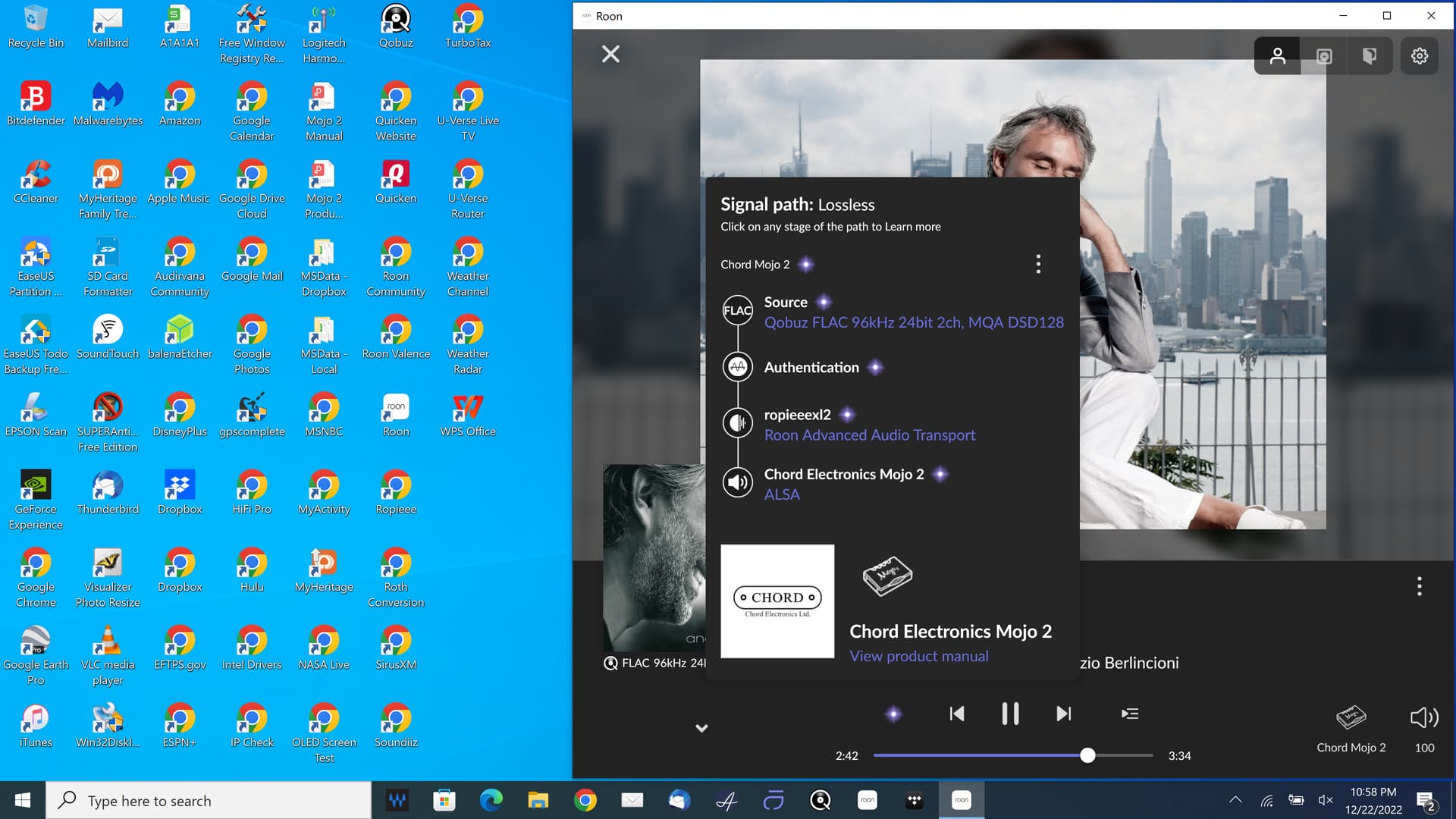Skip to the next track
The width and height of the screenshot is (1456, 819).
[1064, 714]
